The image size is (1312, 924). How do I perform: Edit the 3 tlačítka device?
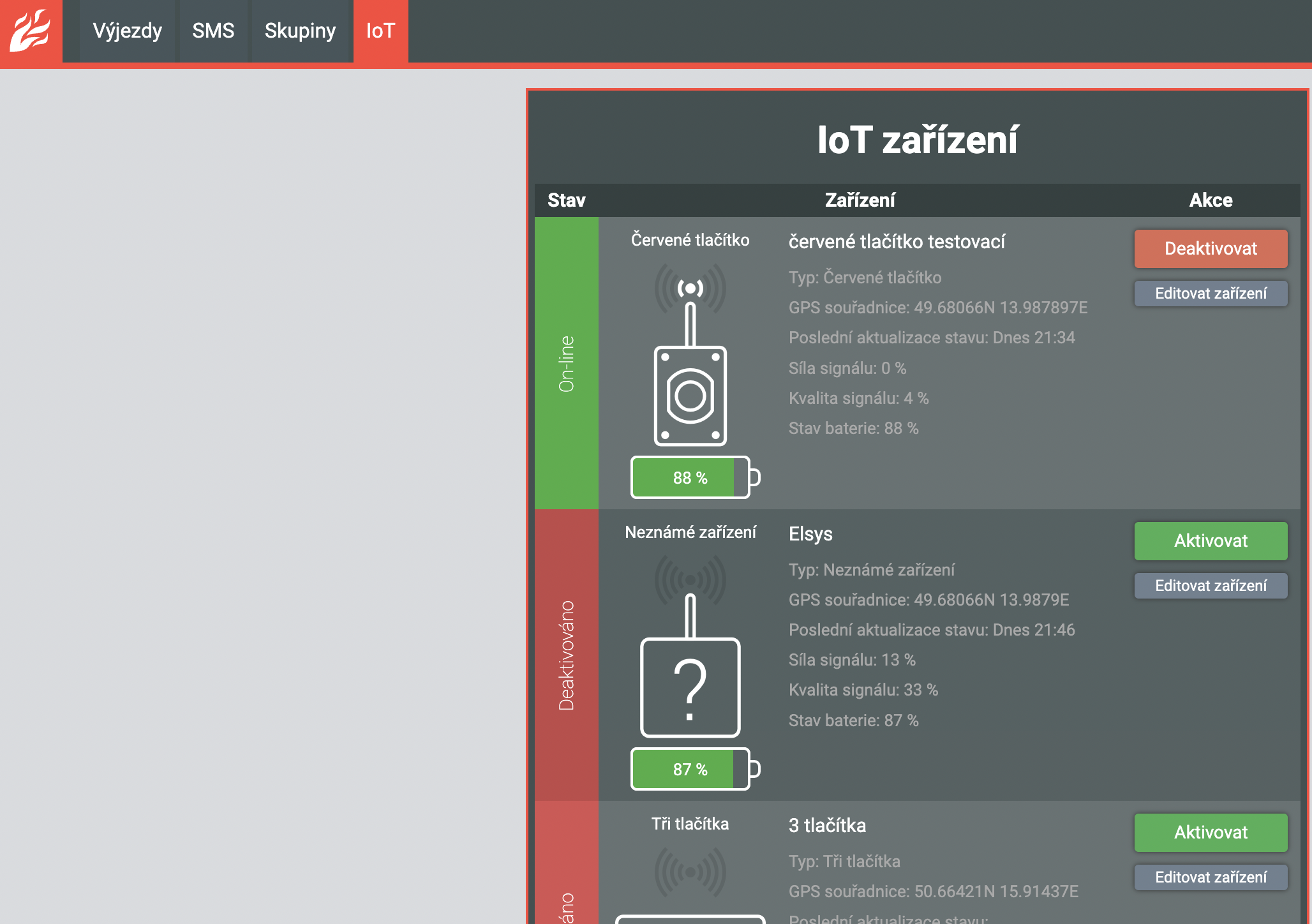1211,877
